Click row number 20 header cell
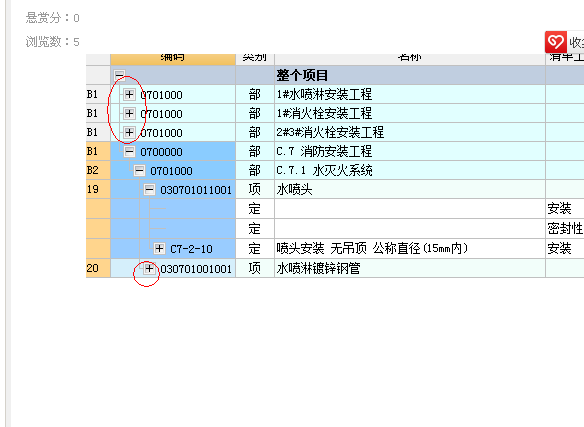Viewport: 584px width, 427px height. coord(98,268)
